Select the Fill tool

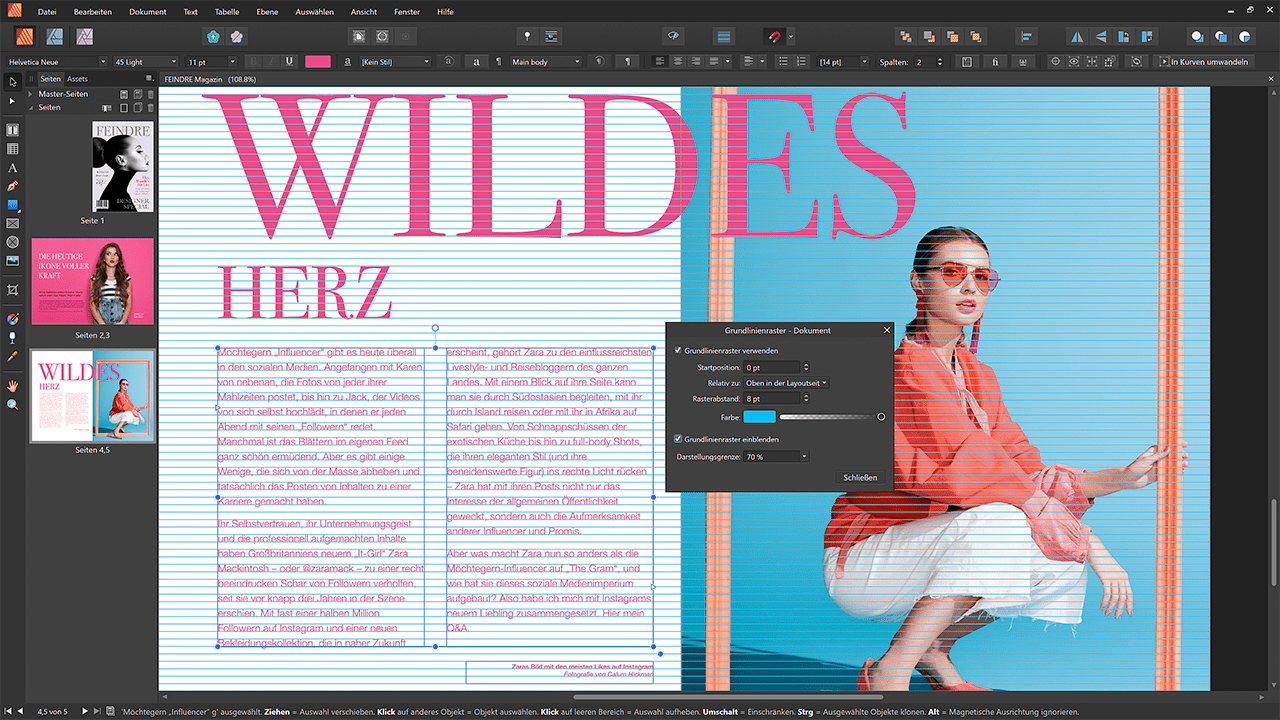pyautogui.click(x=12, y=318)
